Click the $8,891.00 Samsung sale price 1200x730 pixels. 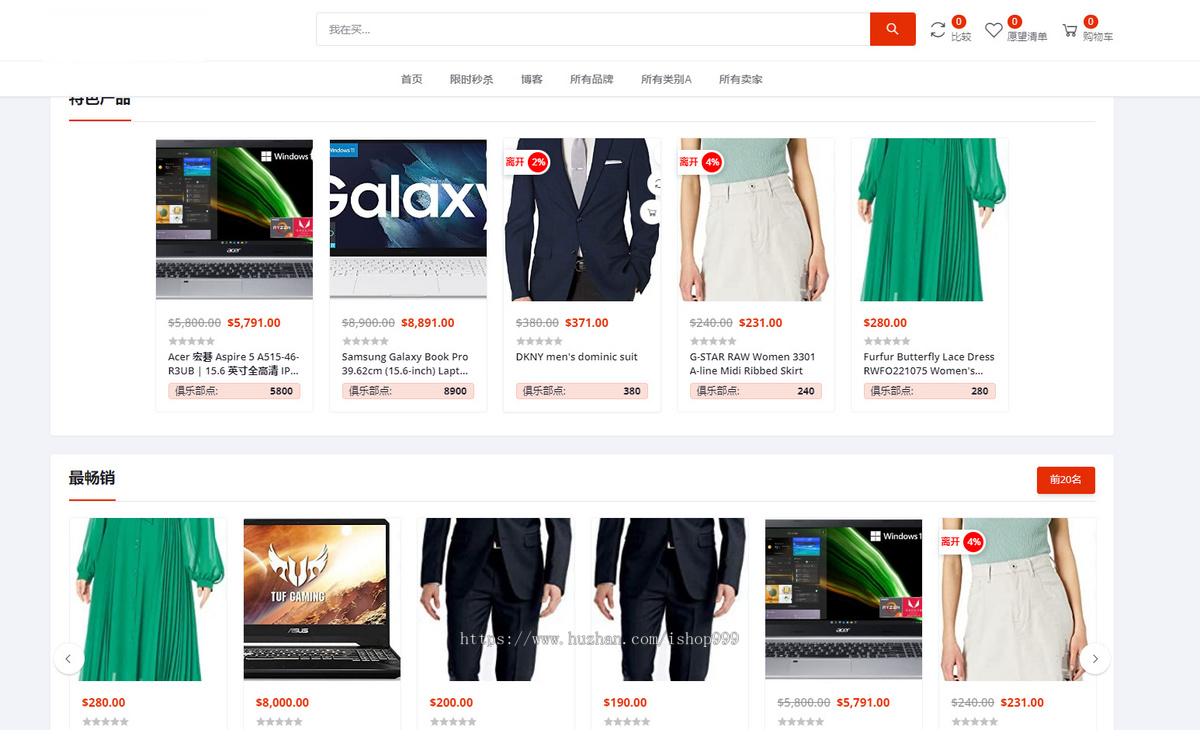(x=428, y=323)
